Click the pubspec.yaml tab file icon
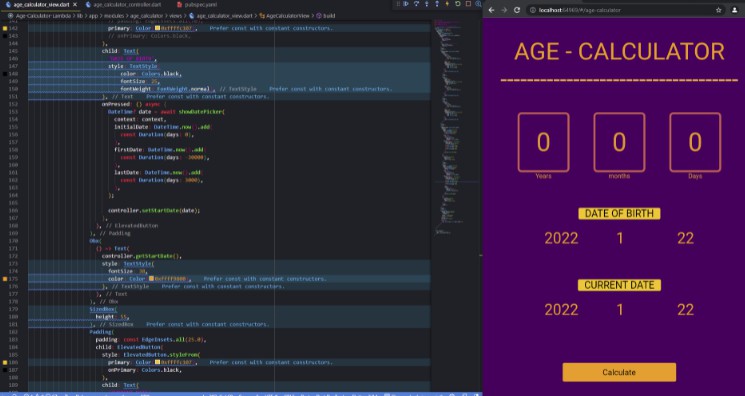Viewport: 745px width, 396px height. (x=179, y=4)
